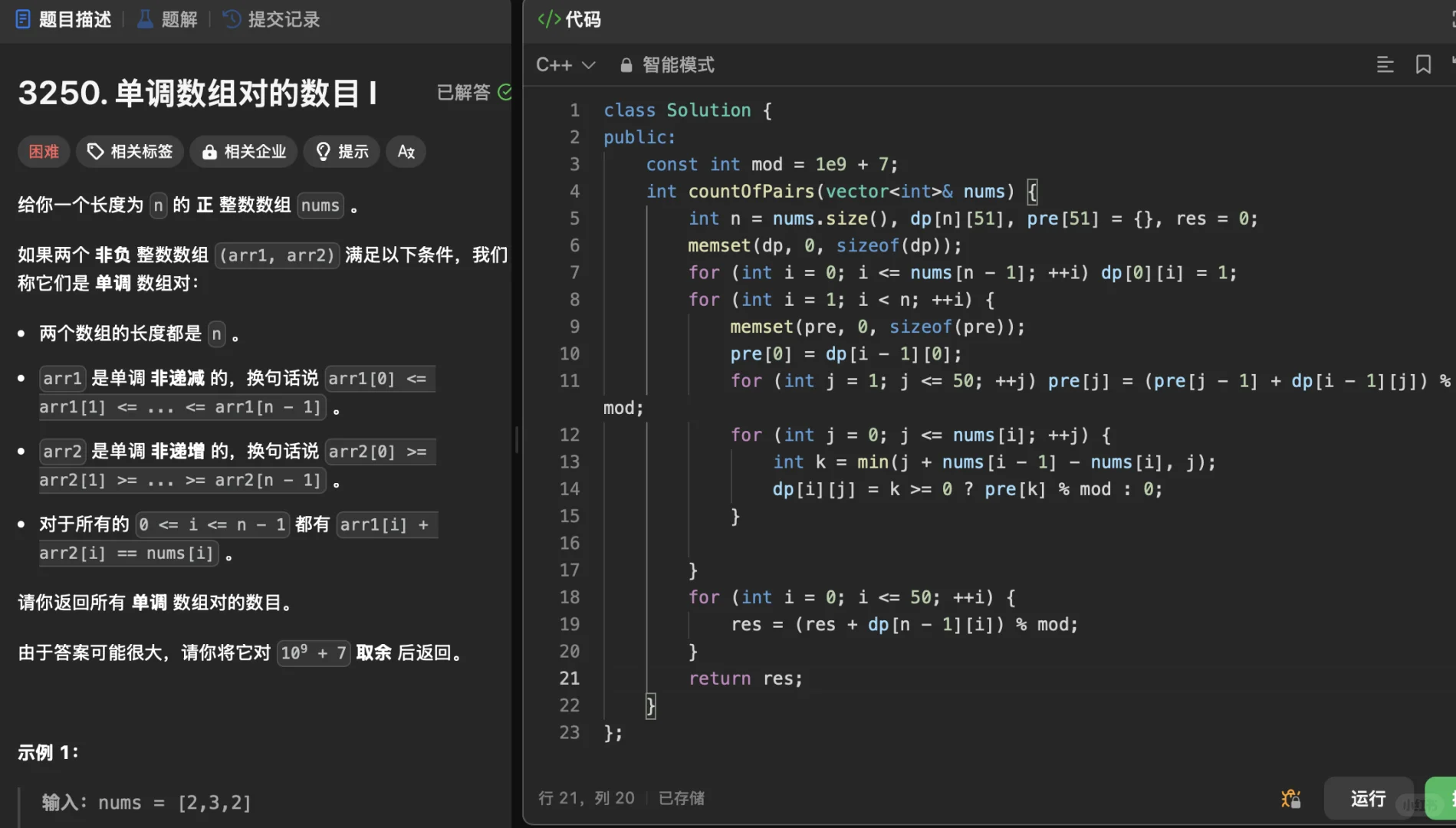The width and height of the screenshot is (1456, 828).
Task: Click the format code icon
Action: [x=1385, y=65]
